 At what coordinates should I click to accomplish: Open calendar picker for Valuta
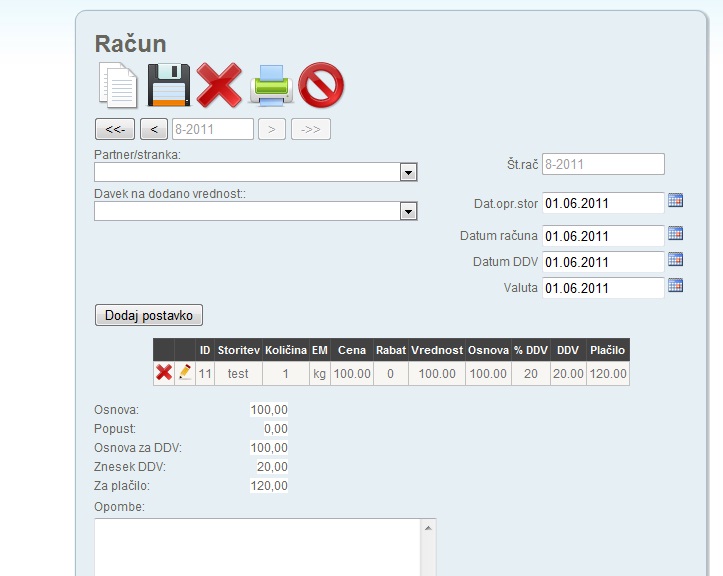pos(676,286)
